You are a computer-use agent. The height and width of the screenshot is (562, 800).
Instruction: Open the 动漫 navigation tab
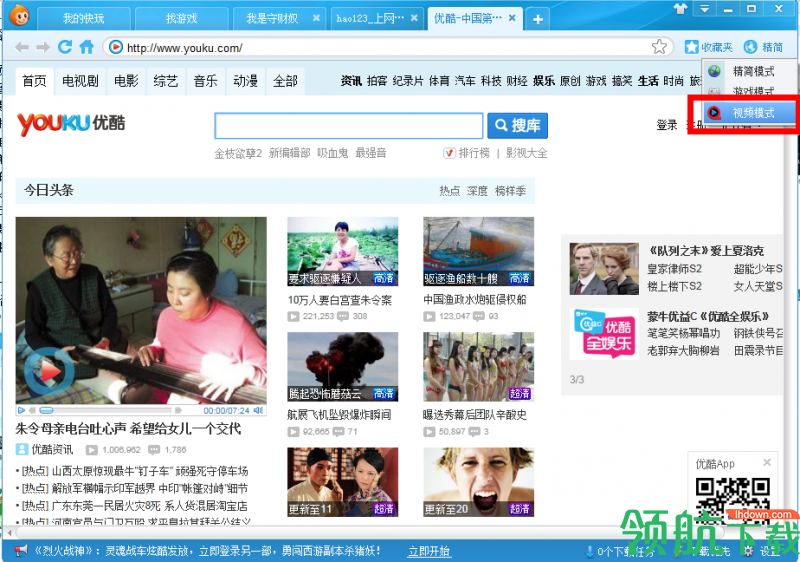(245, 81)
